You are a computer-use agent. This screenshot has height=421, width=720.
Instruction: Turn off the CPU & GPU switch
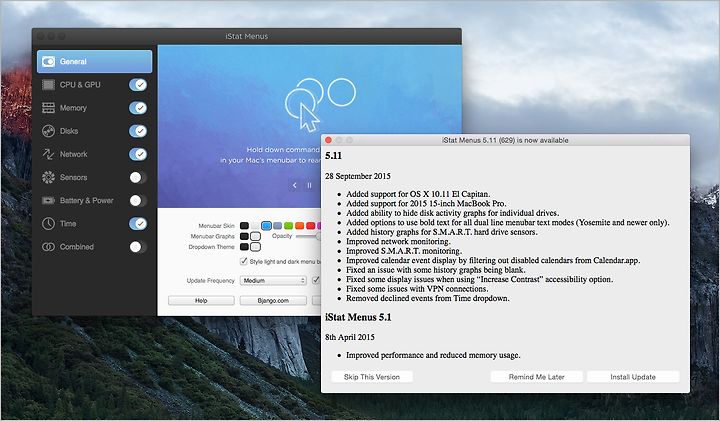138,84
